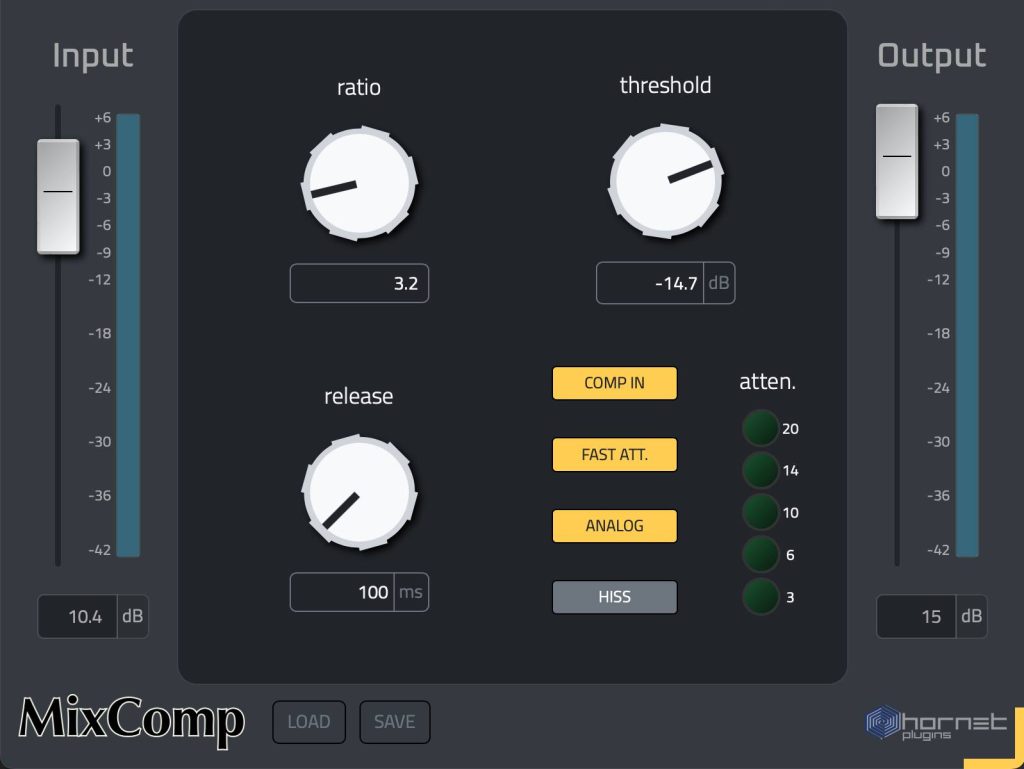
Task: Click the 20 dB attenuation LED
Action: pyautogui.click(x=760, y=429)
